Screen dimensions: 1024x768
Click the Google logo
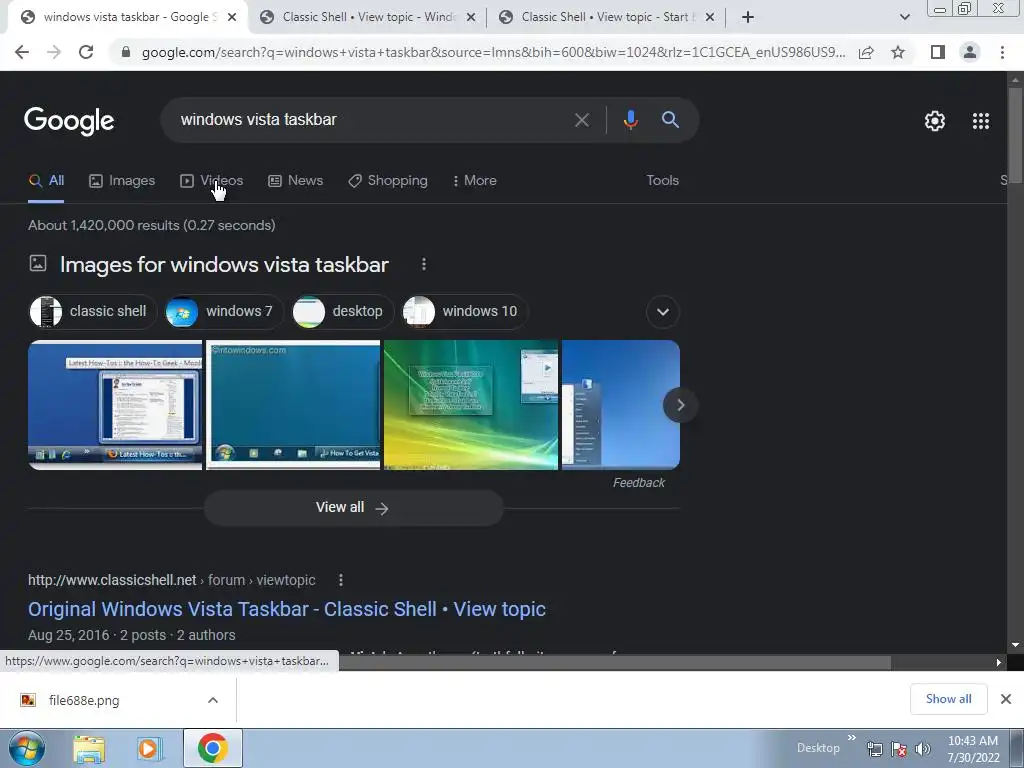click(69, 120)
